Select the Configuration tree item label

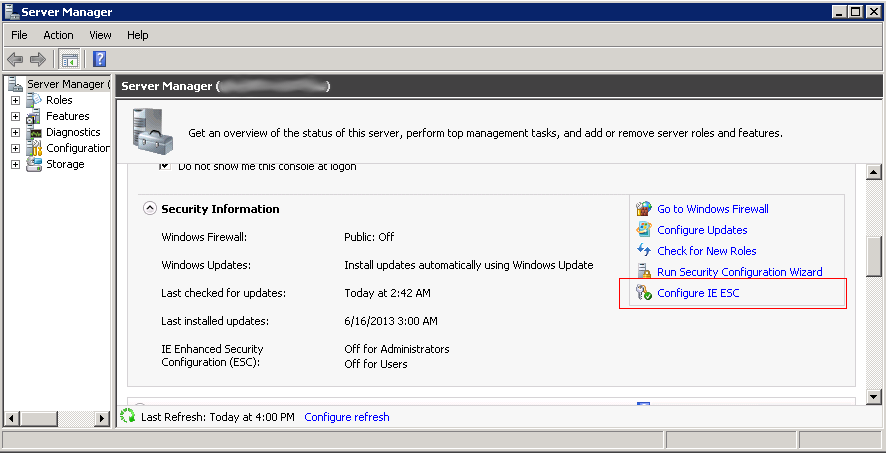(78, 148)
